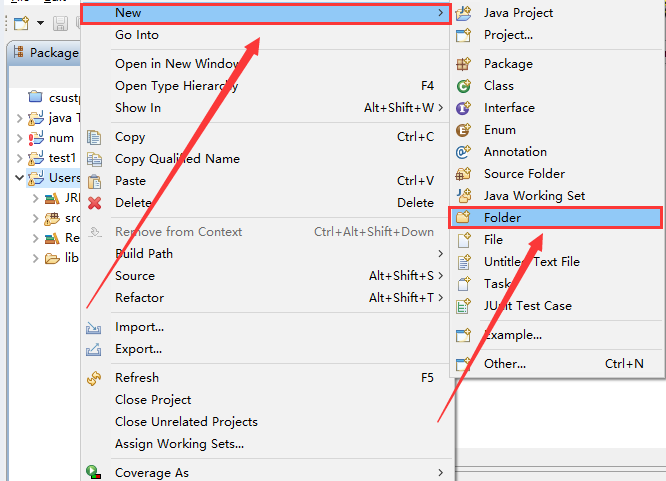Screen dimensions: 666x481
Task: Click the Other... wizard icon
Action: (x=463, y=364)
